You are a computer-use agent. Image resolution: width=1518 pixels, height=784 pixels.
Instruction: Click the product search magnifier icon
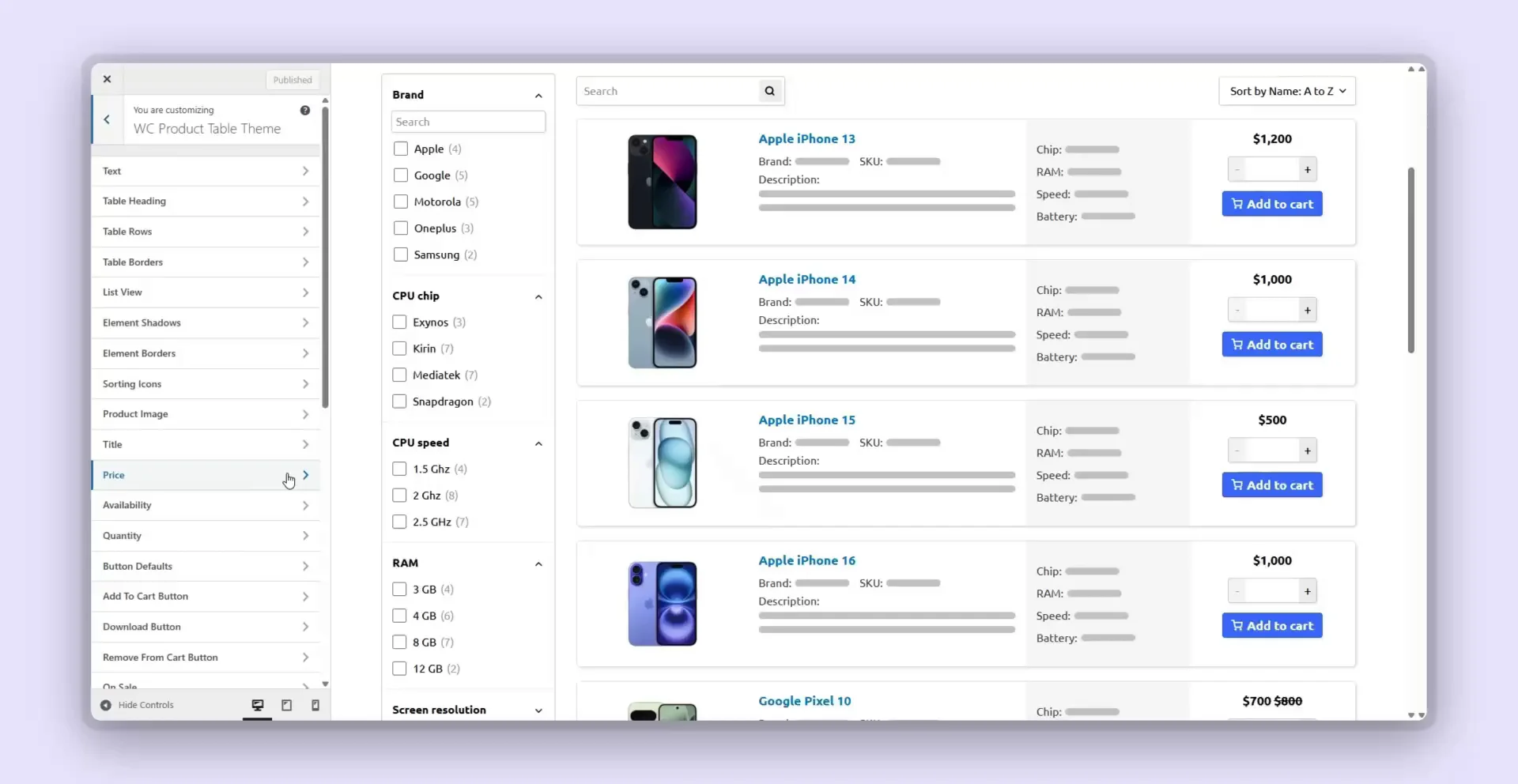tap(769, 91)
